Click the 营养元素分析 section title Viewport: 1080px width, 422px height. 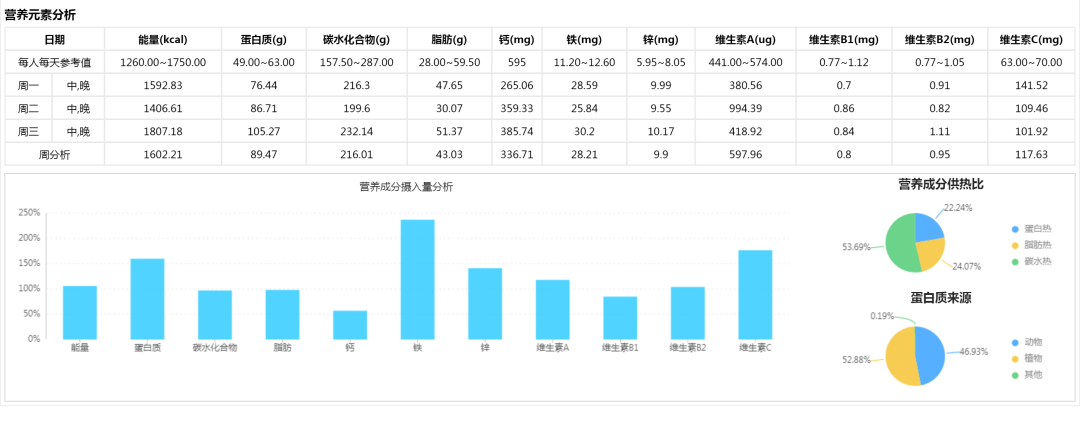40,15
